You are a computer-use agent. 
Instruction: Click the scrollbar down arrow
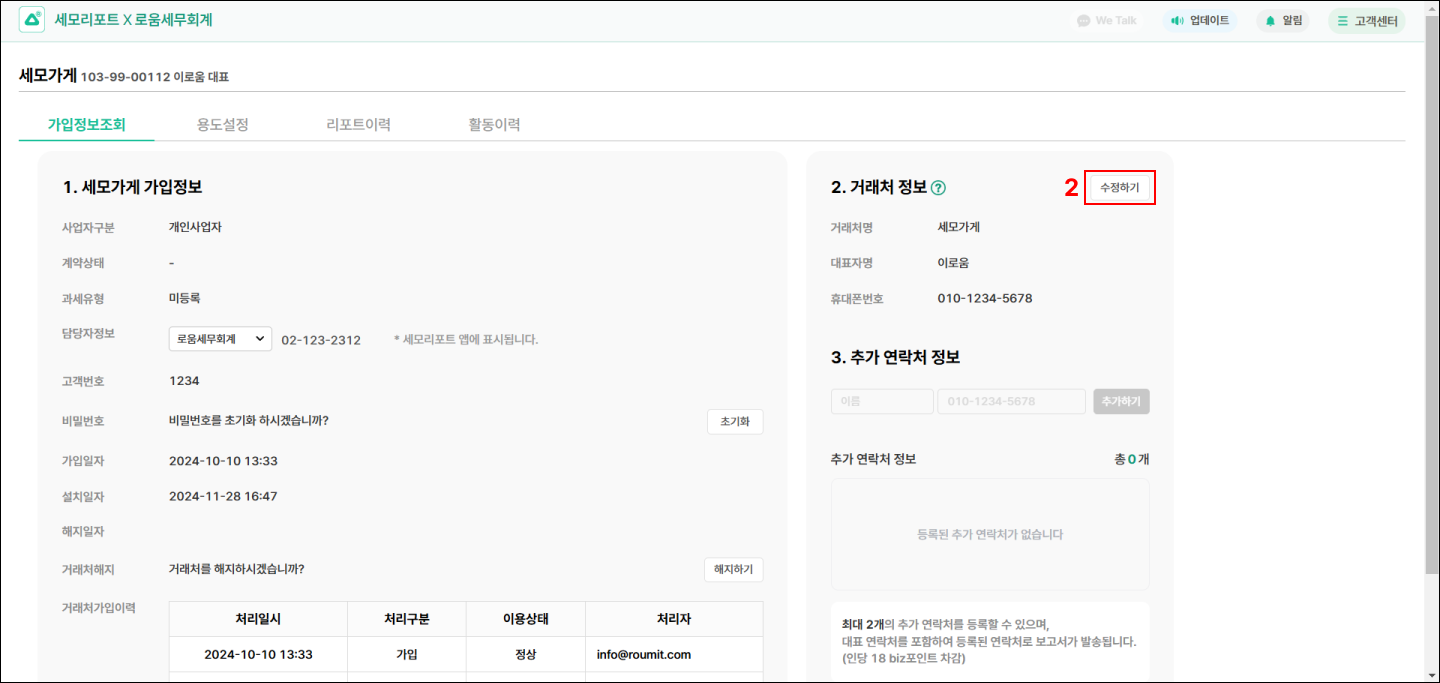[x=1432, y=675]
